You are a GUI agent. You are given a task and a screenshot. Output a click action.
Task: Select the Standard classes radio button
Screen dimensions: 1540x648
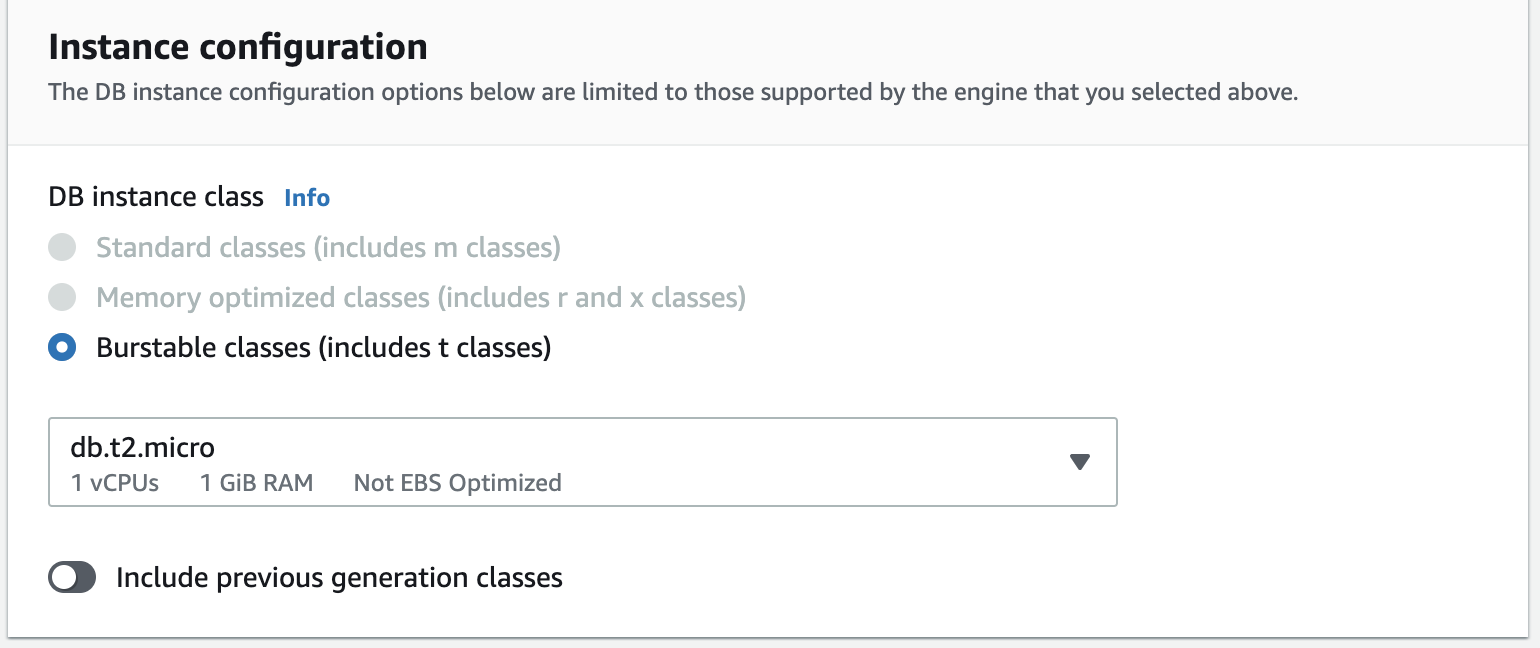(62, 247)
